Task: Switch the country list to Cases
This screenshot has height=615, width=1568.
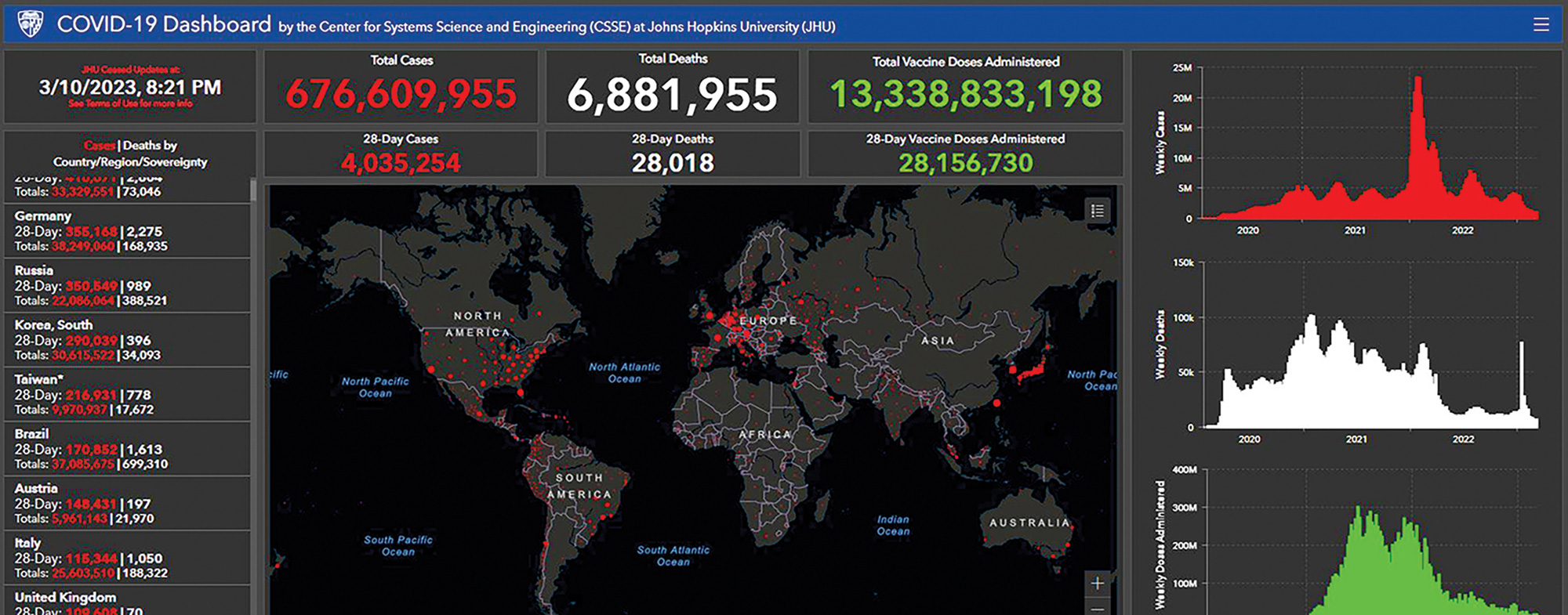Action: (100, 146)
